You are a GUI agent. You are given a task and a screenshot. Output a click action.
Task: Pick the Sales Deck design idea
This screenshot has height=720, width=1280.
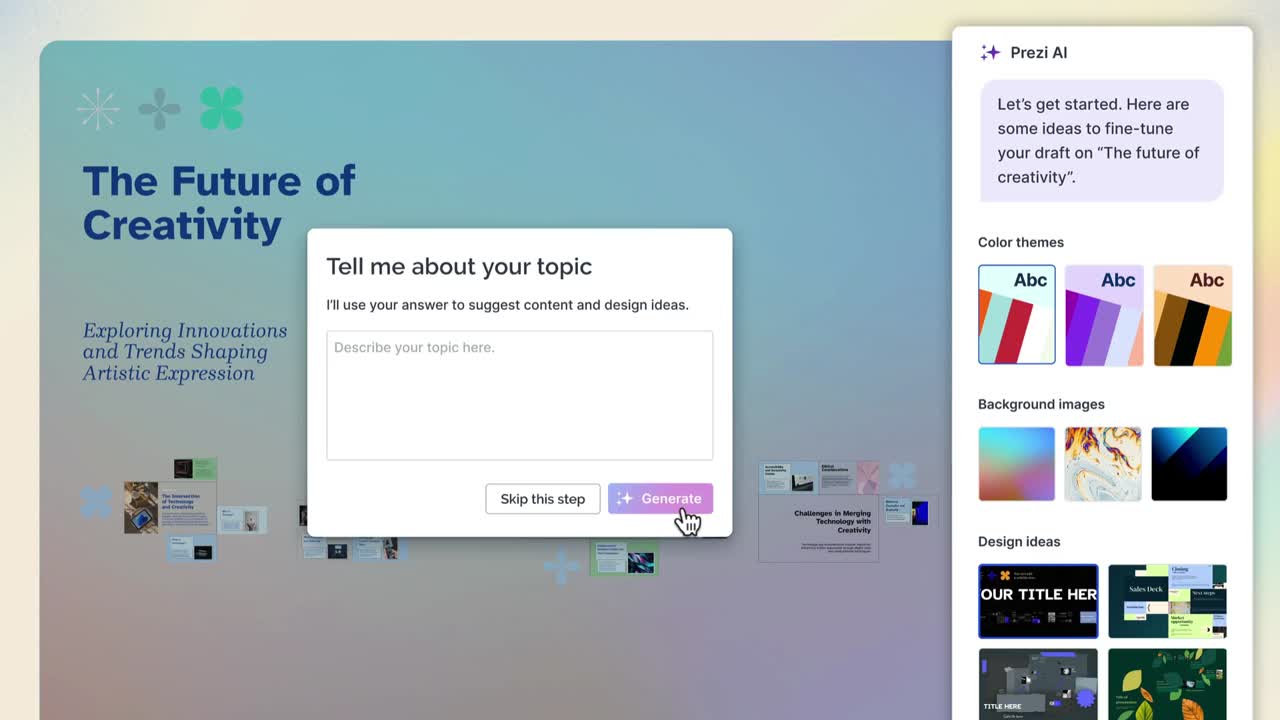pyautogui.click(x=1167, y=601)
